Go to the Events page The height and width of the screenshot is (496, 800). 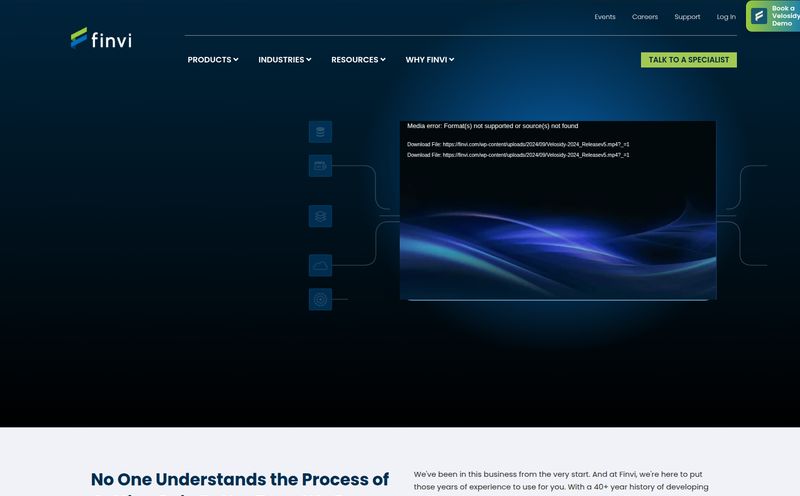pos(605,17)
